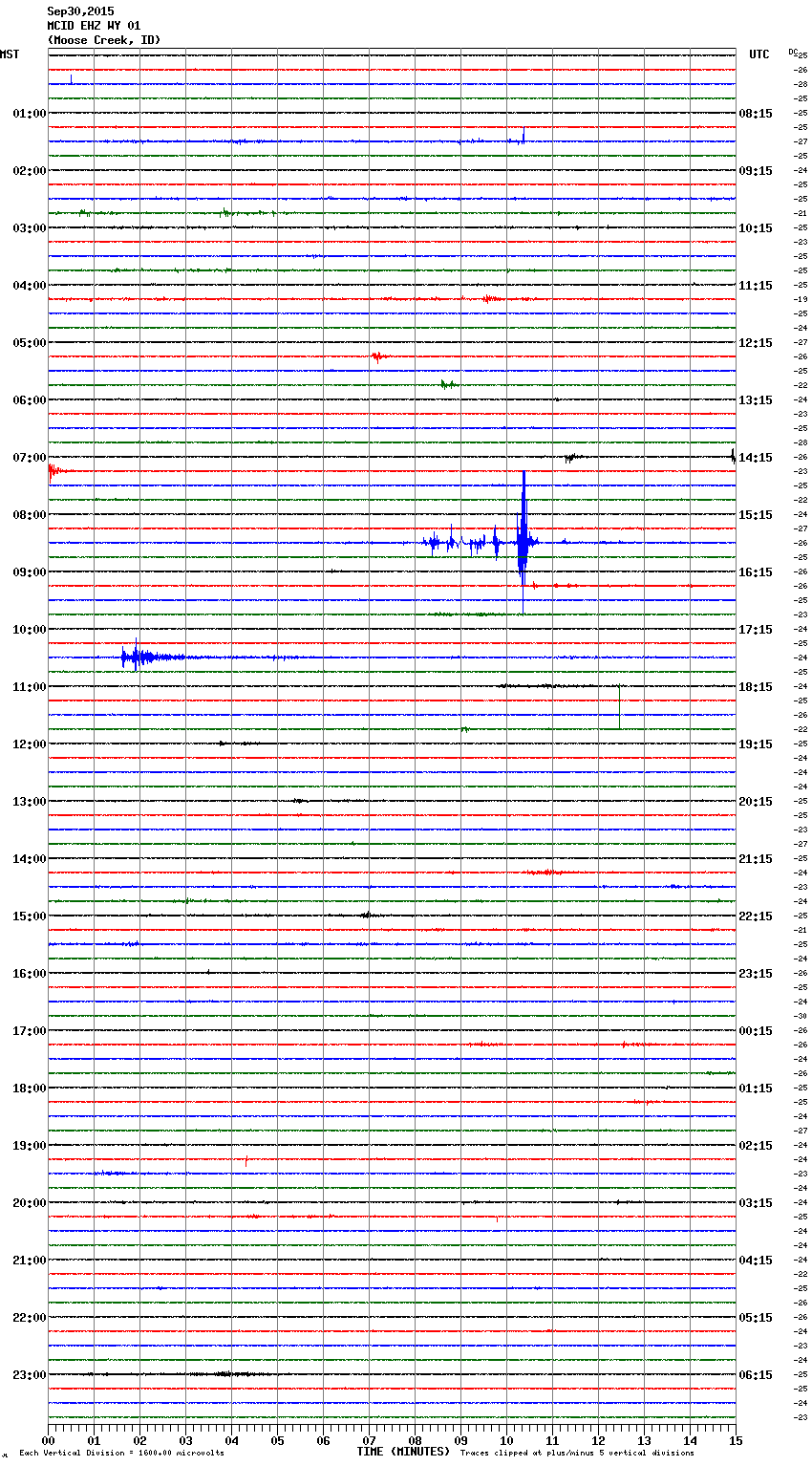Click the UTC time label "08:15"

tap(756, 114)
